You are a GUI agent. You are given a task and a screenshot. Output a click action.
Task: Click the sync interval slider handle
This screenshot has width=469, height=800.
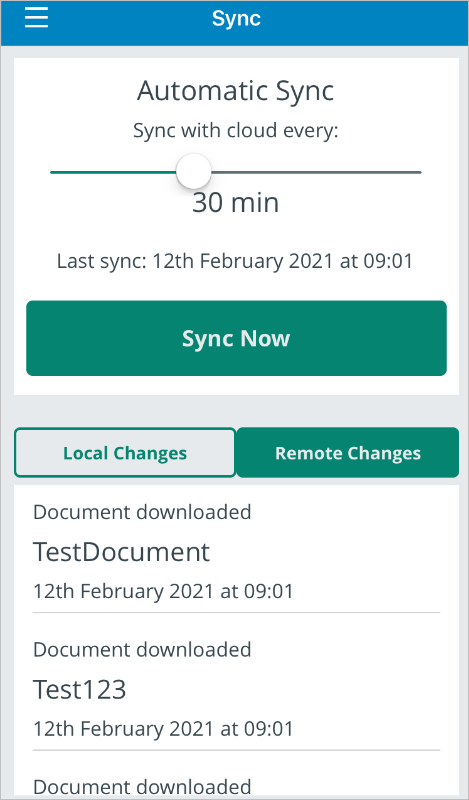coord(193,172)
